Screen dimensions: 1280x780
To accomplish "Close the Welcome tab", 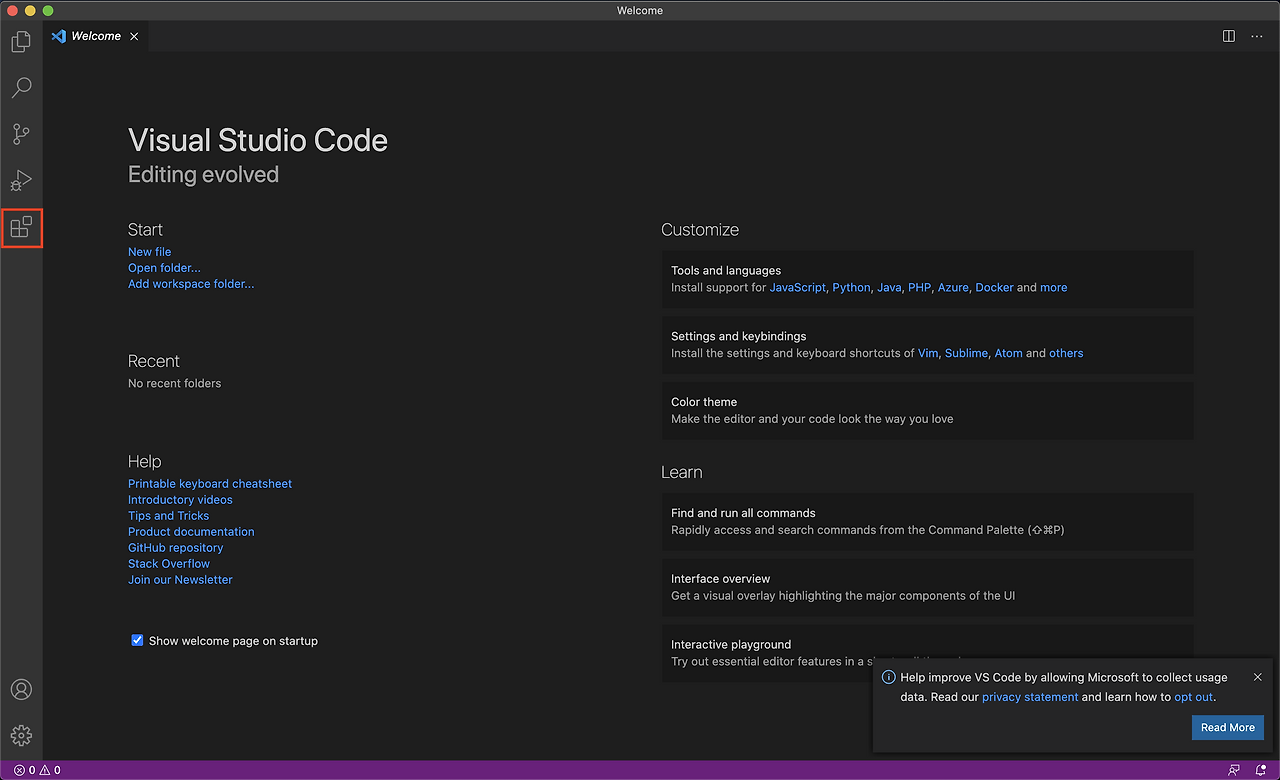I will (x=134, y=36).
